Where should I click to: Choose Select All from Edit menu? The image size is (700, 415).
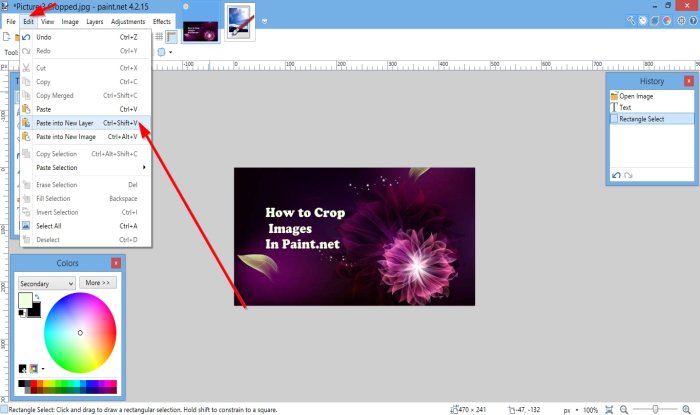point(86,226)
